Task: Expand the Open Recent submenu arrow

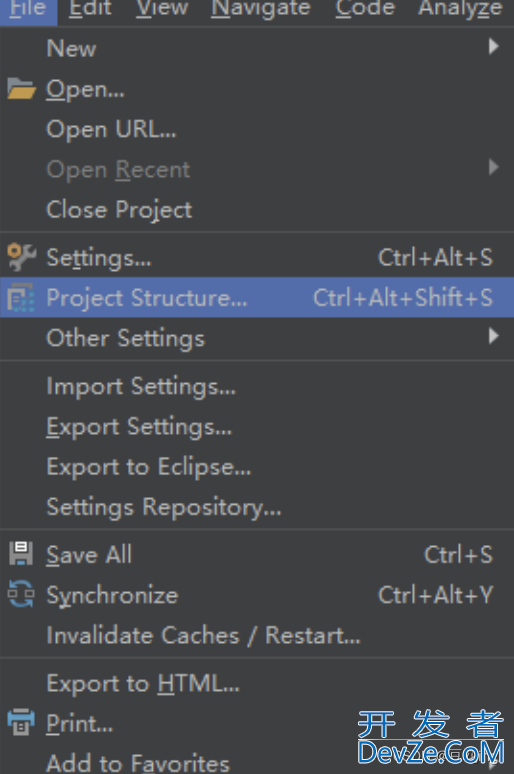Action: [x=493, y=167]
